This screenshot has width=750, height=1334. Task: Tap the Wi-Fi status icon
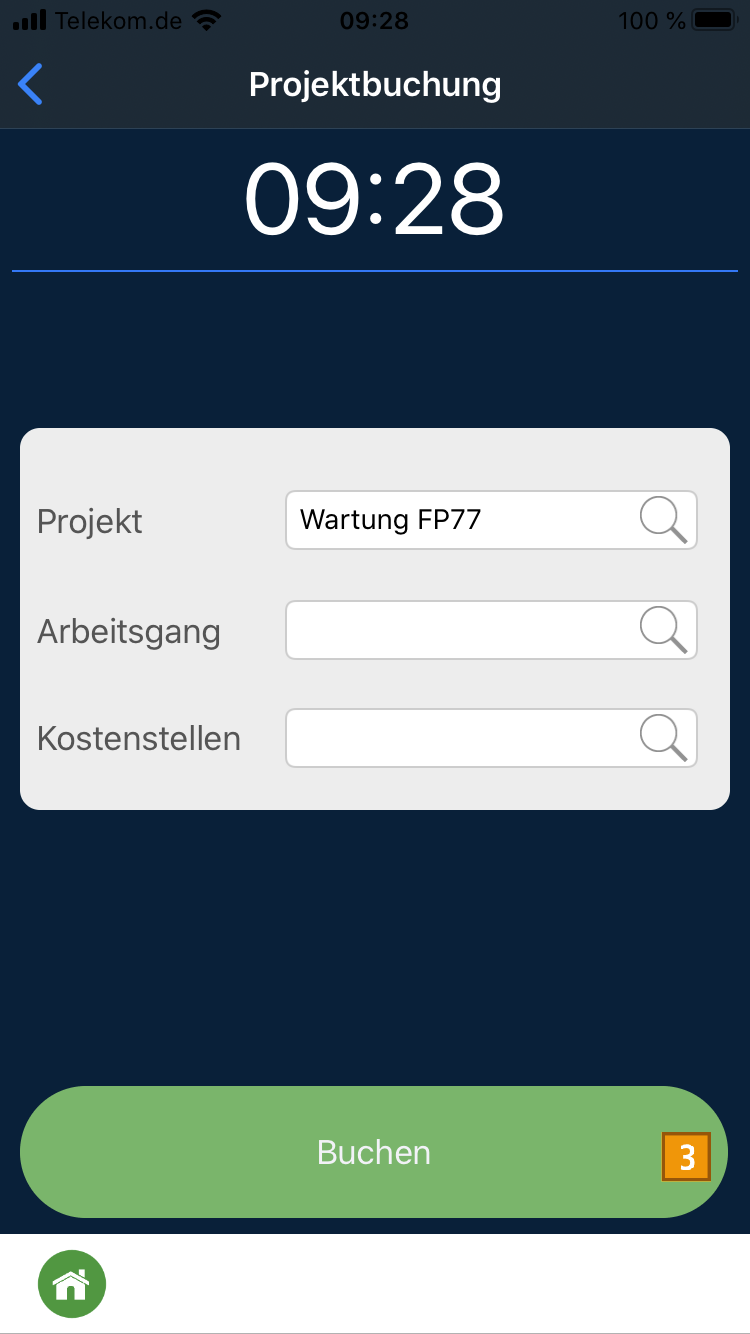208,20
